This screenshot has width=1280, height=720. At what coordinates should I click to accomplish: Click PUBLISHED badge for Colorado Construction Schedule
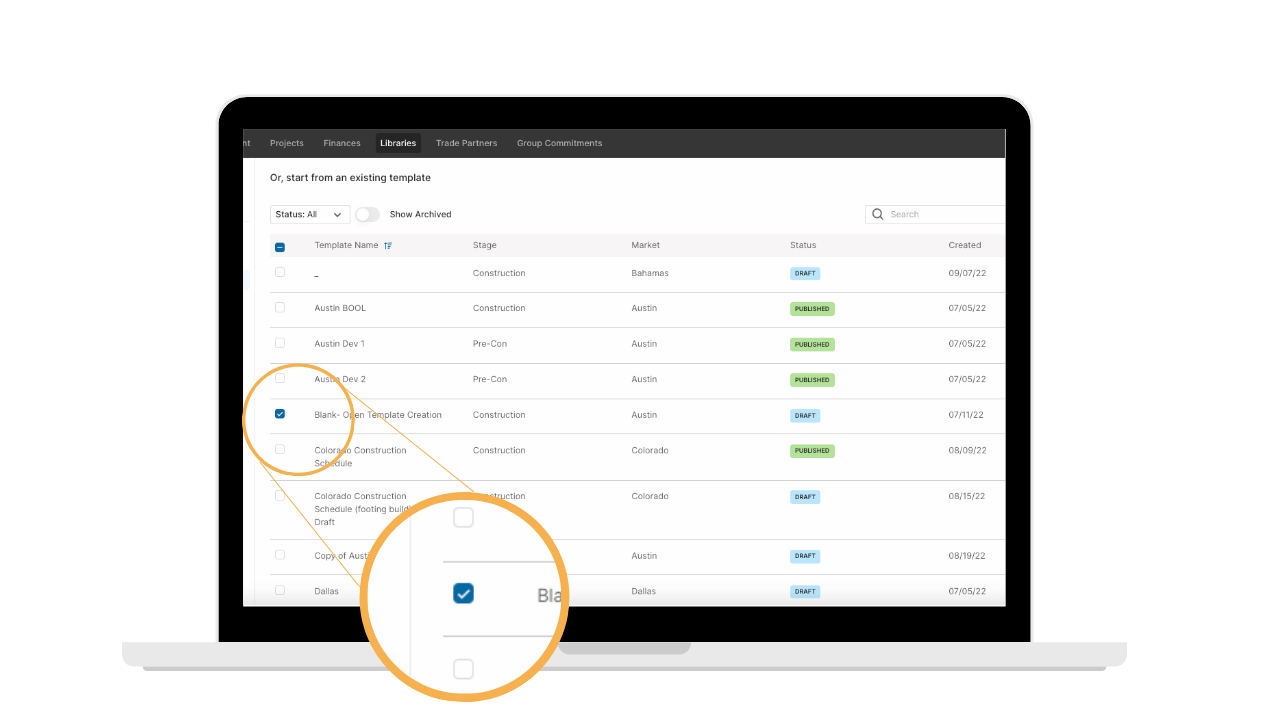(x=812, y=451)
